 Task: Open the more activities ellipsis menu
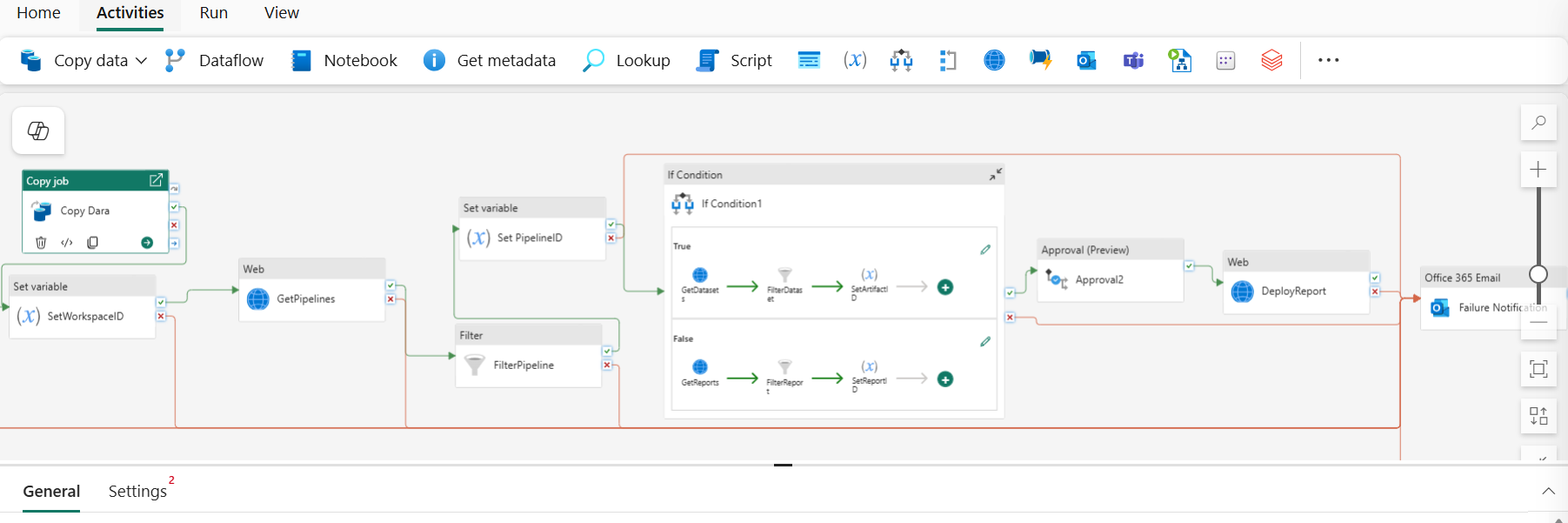tap(1328, 60)
